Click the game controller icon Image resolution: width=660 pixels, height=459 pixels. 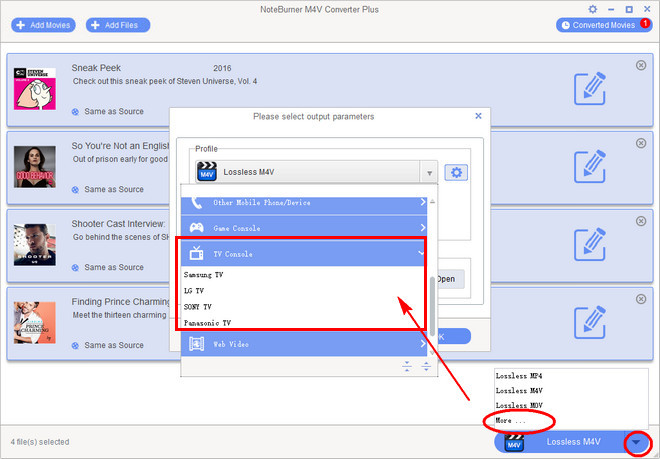click(x=197, y=228)
